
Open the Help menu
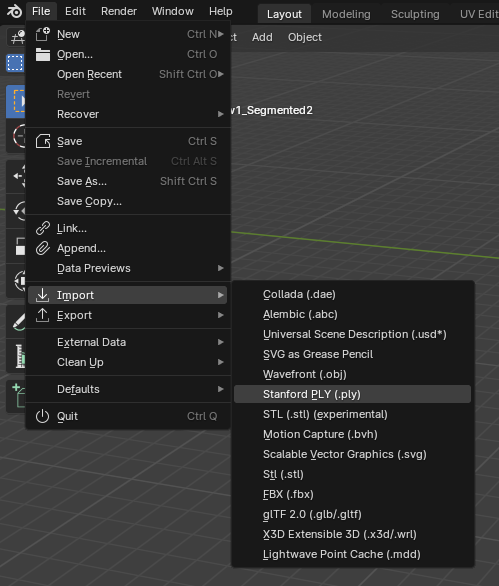coord(221,11)
